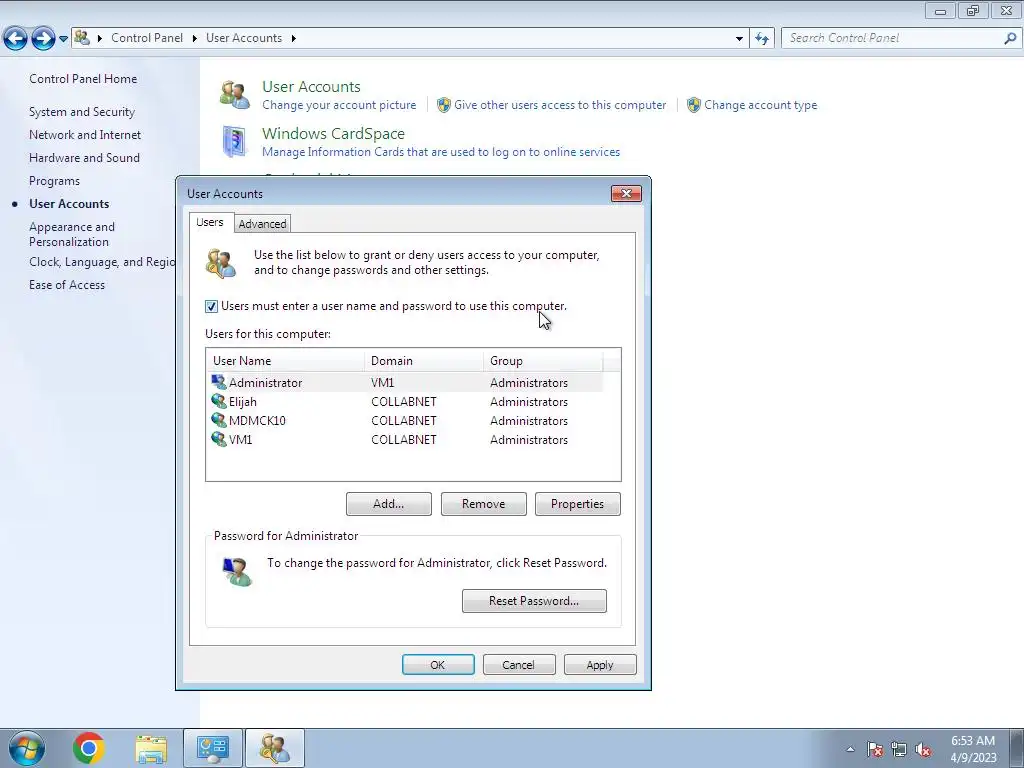Click Change your account picture link
Image resolution: width=1024 pixels, height=768 pixels.
click(339, 105)
